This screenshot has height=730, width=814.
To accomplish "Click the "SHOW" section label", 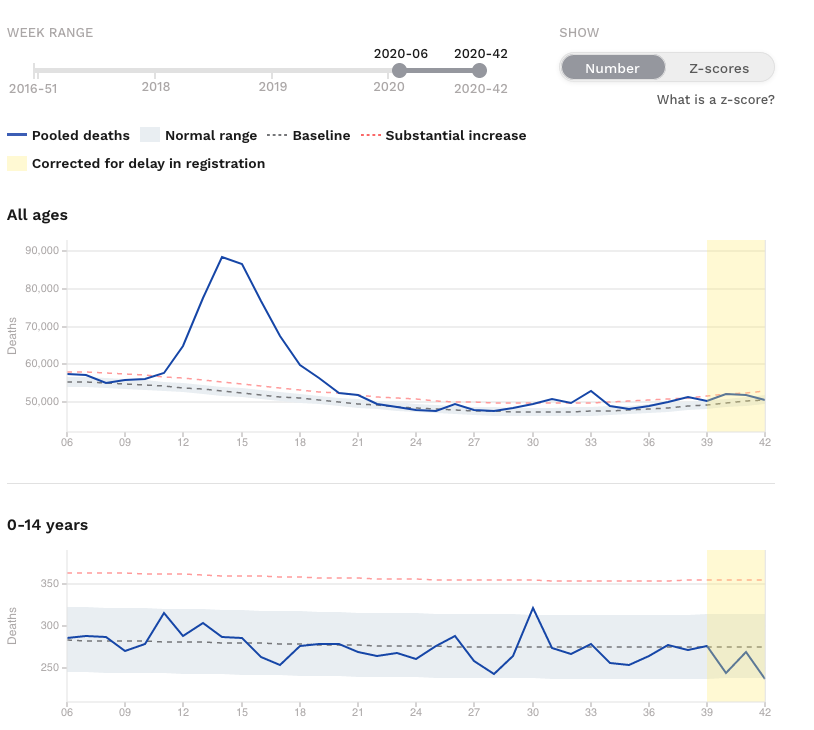I will tap(579, 33).
